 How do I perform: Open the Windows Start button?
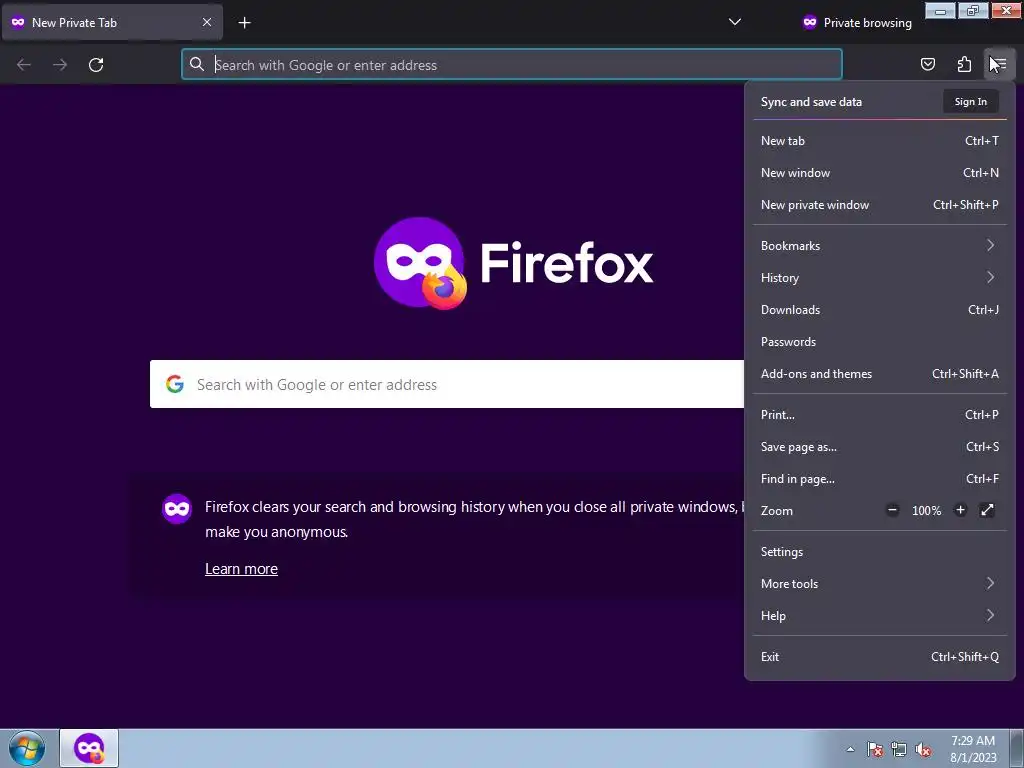[27, 748]
